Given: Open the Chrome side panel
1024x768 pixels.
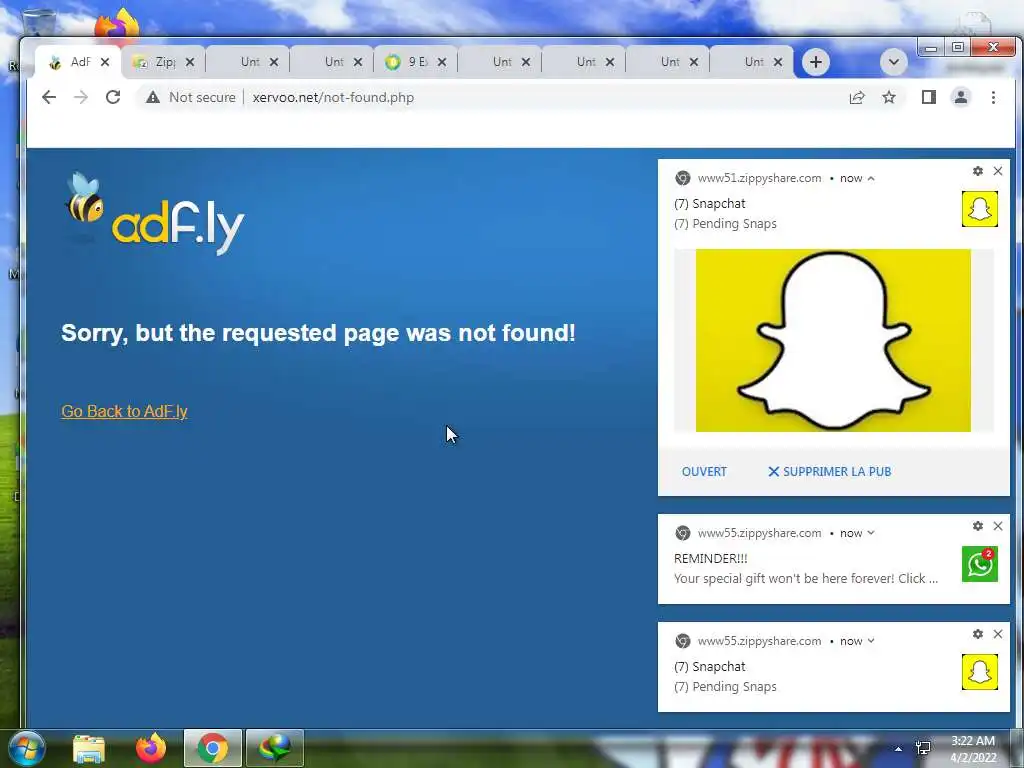Looking at the screenshot, I should point(929,97).
